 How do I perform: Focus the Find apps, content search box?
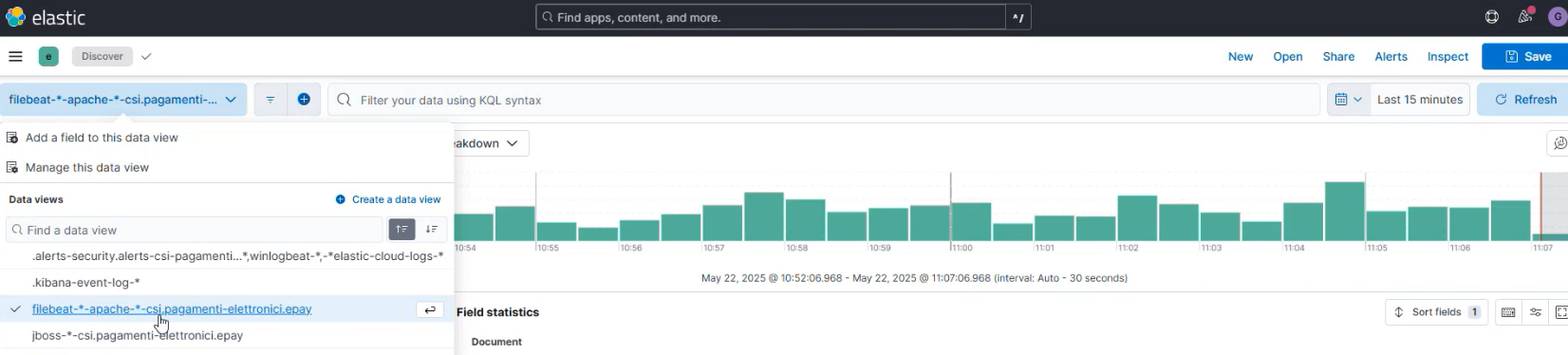coord(771,17)
